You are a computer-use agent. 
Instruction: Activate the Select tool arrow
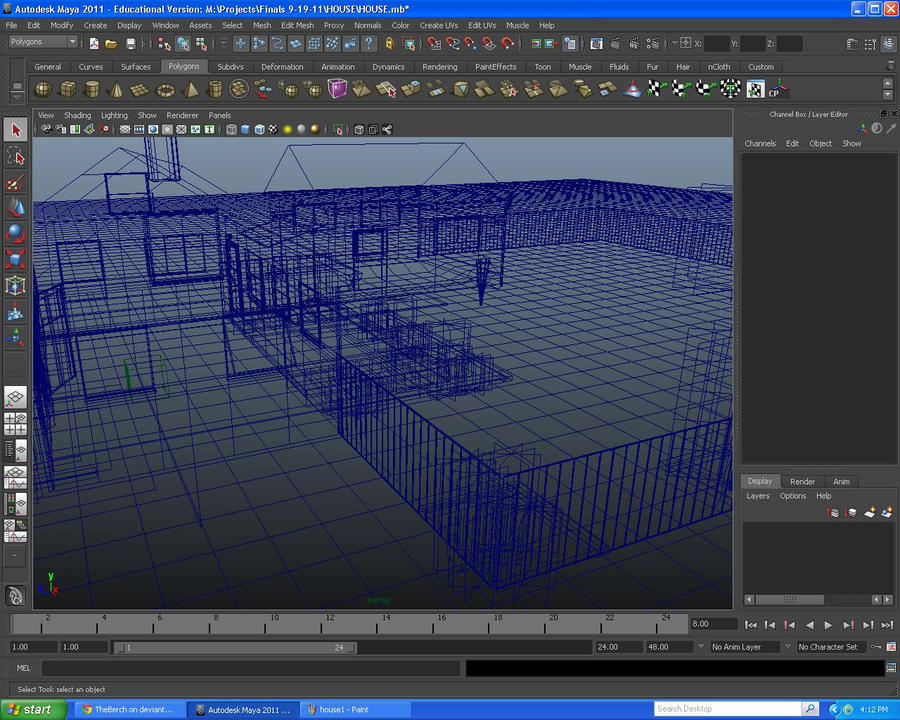tap(15, 130)
